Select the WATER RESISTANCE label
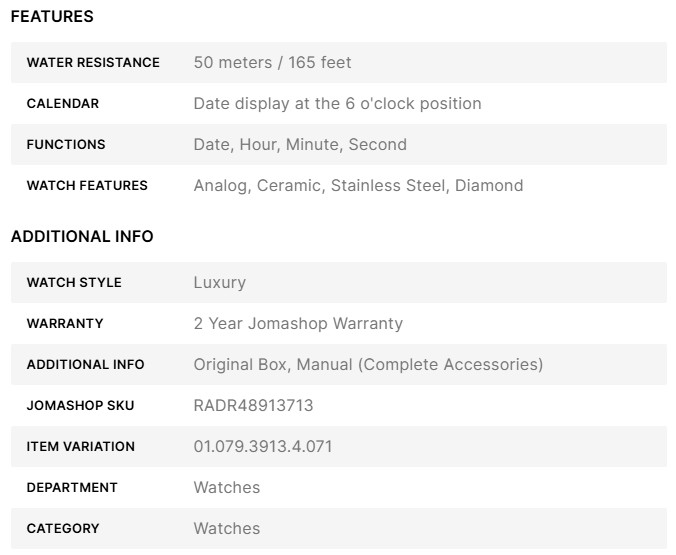676x555 pixels. 93,63
